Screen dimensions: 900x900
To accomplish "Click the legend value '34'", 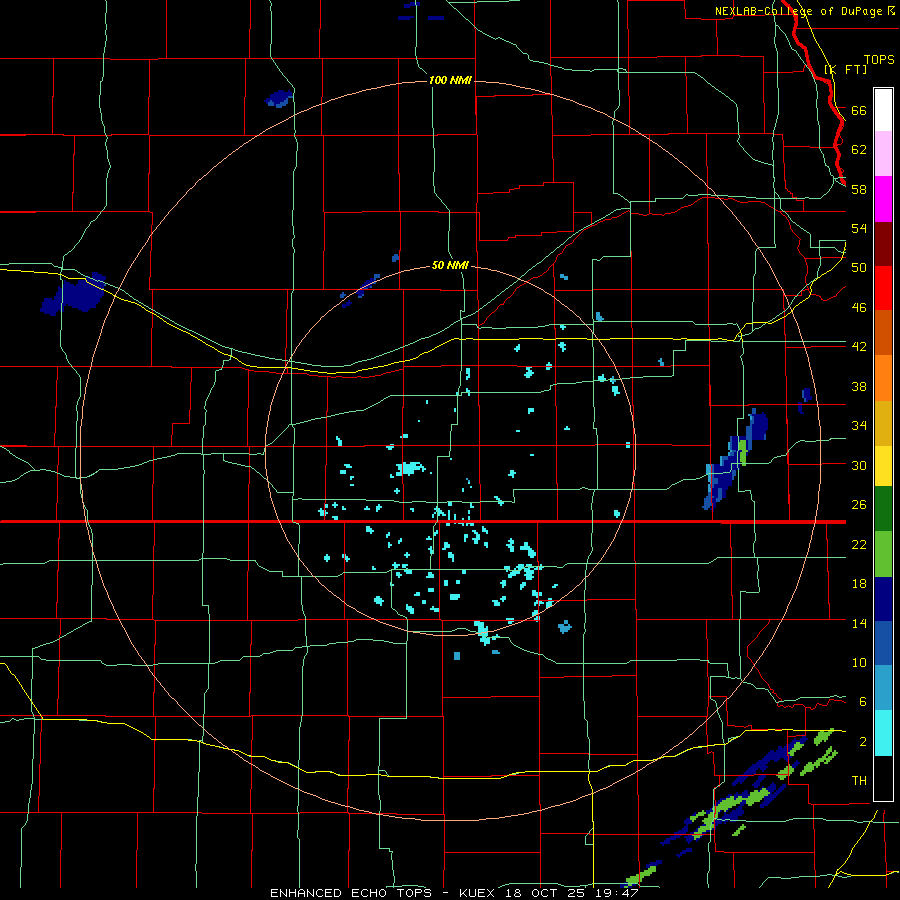I will click(x=859, y=426).
